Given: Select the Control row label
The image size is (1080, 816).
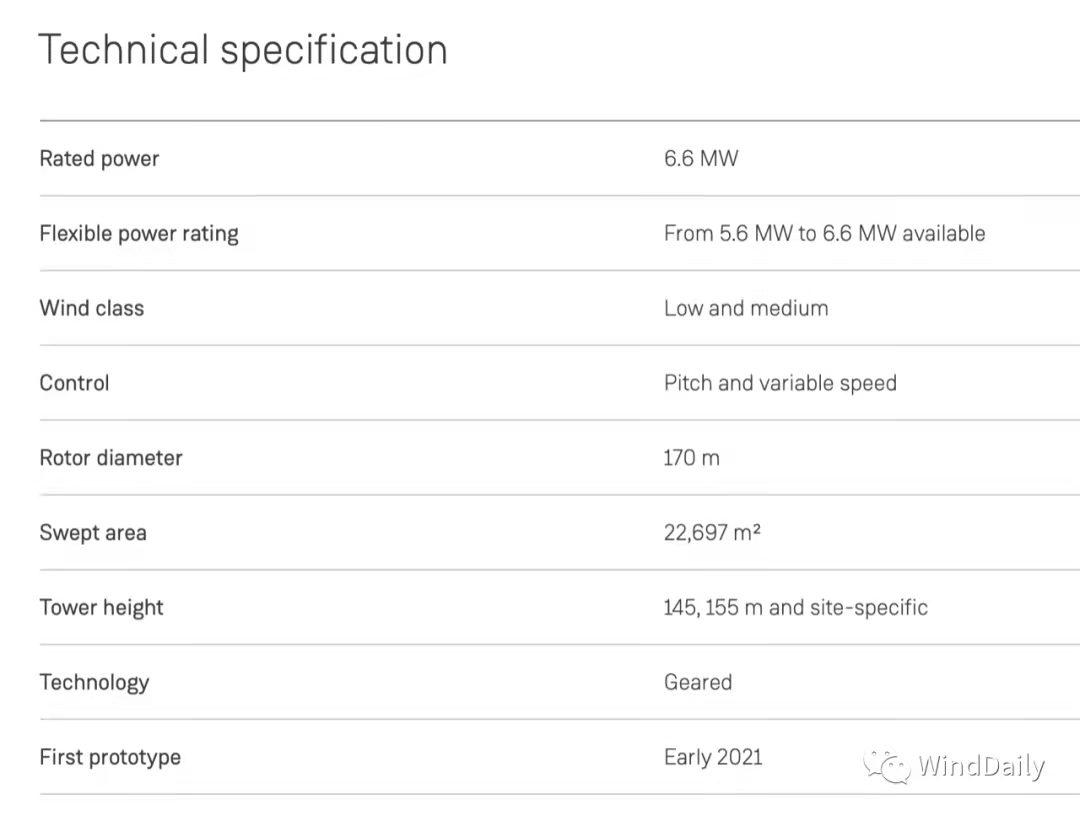Looking at the screenshot, I should click(x=74, y=383).
